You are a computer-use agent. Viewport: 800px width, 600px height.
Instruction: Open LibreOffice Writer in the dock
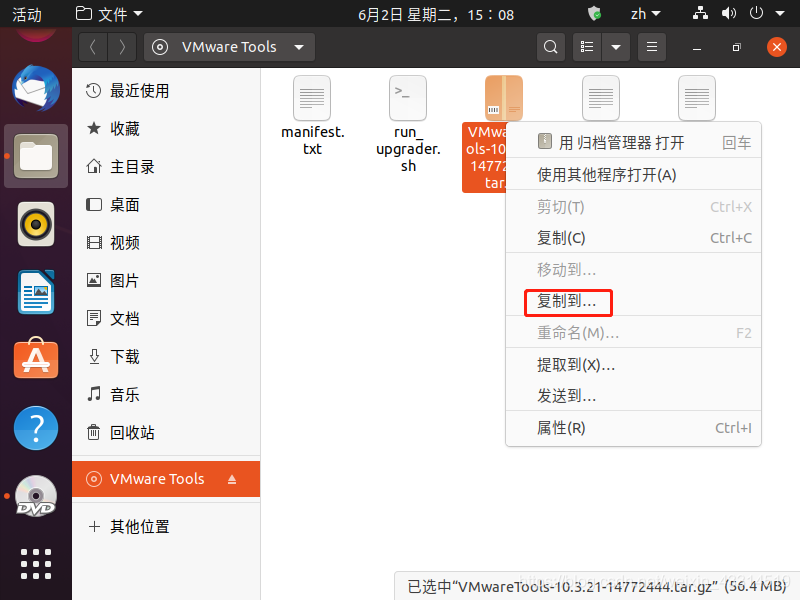(36, 292)
